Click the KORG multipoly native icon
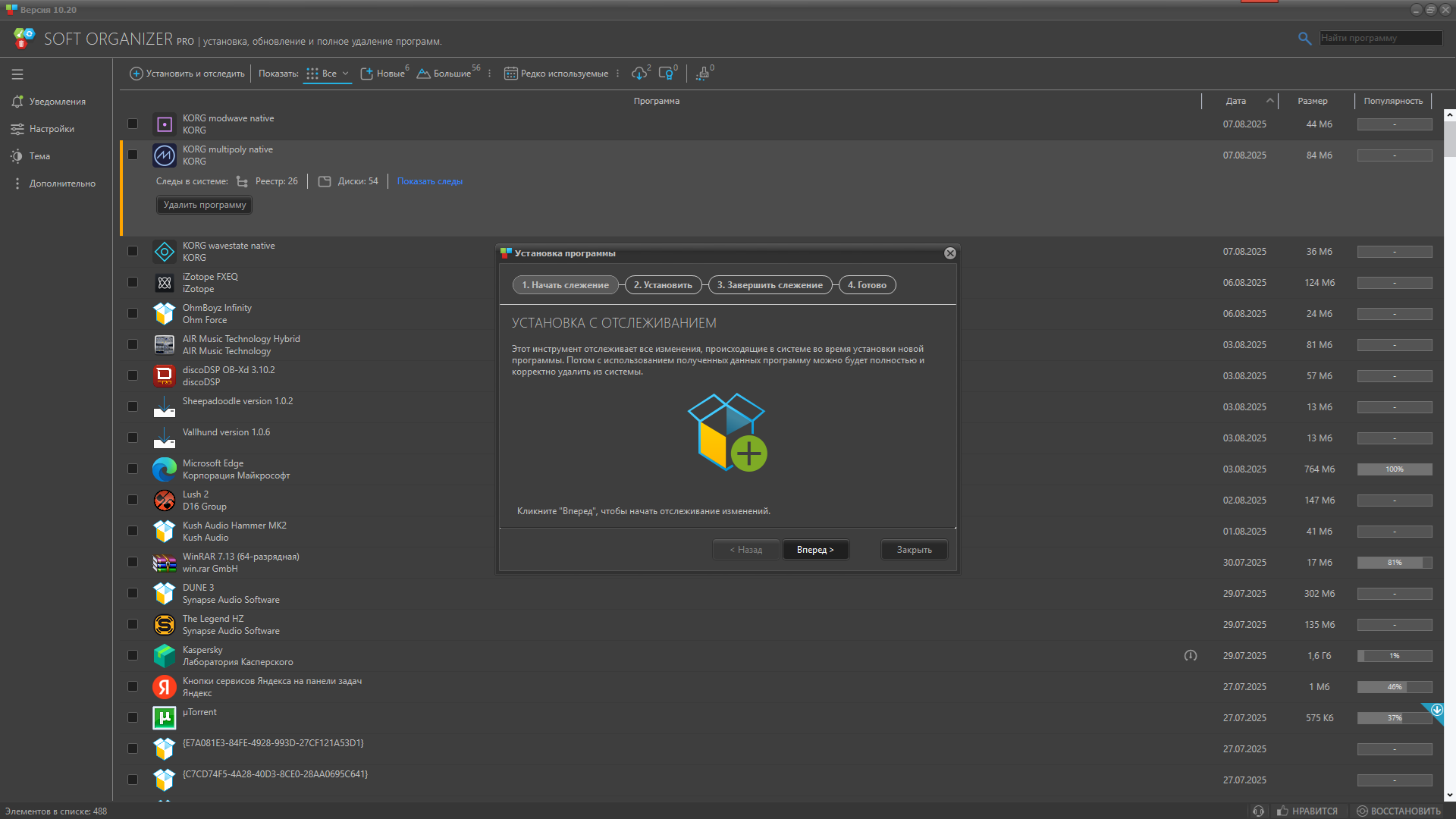 coord(165,155)
